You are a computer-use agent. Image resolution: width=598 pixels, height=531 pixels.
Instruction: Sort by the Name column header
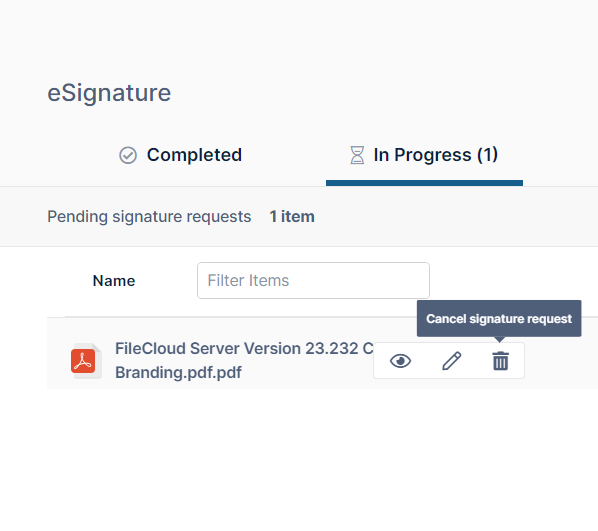pos(114,281)
